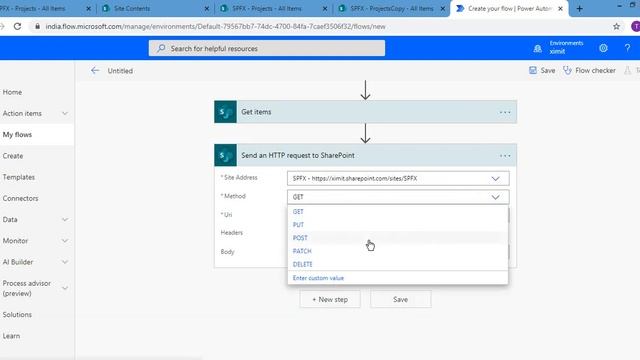The width and height of the screenshot is (640, 360).
Task: Click the SharePoint icon on Send an HTTP request
Action: 225,155
